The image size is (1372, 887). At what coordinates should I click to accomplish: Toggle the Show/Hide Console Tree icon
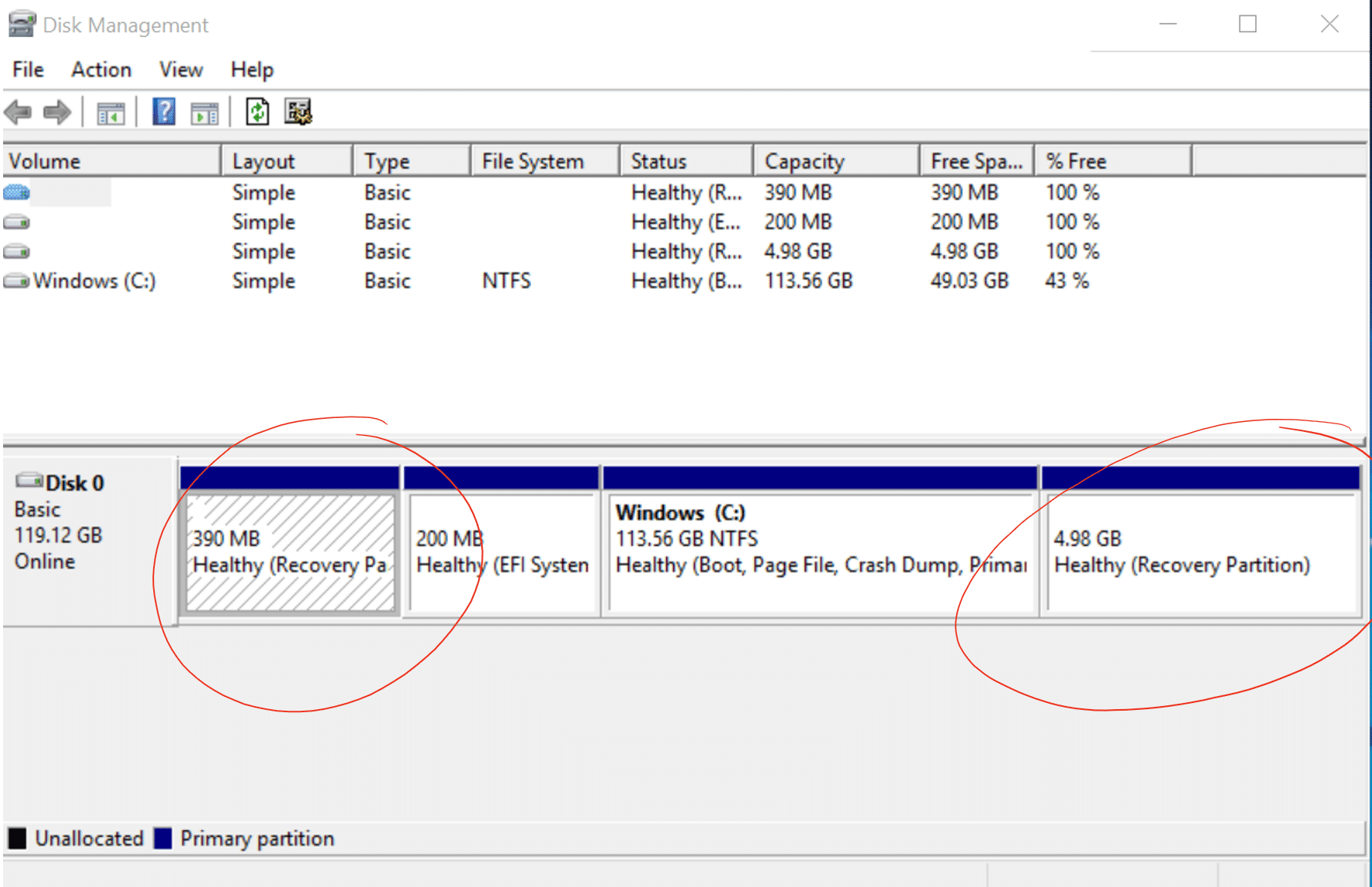pos(111,113)
